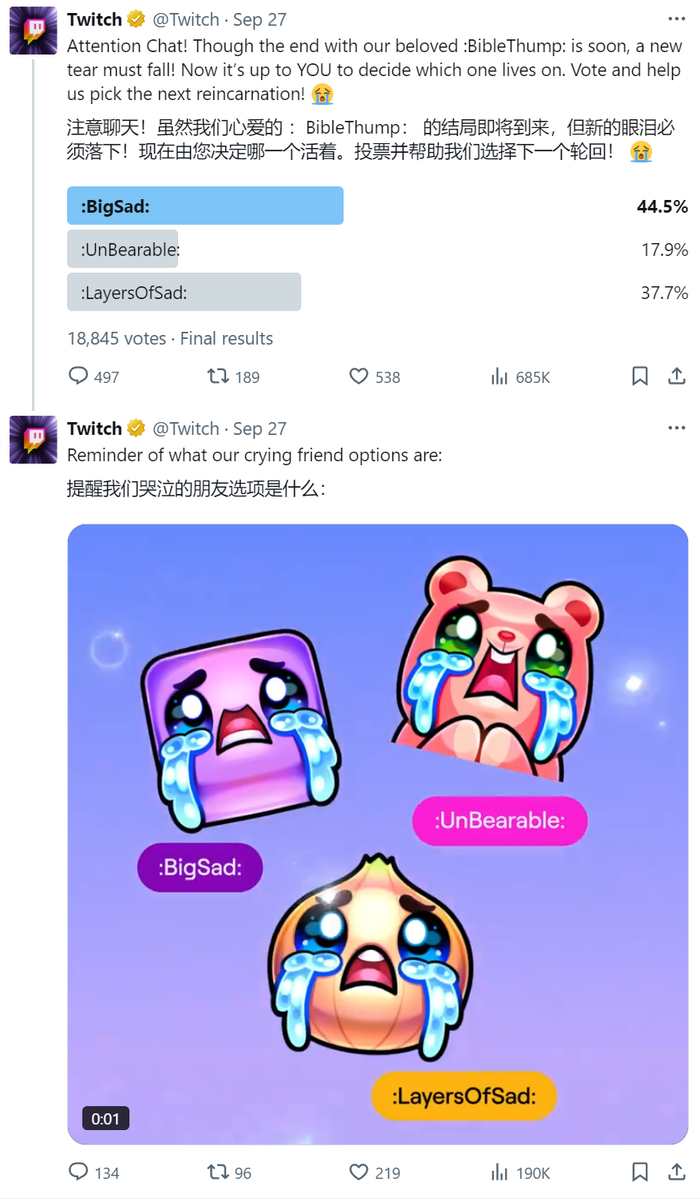Open more options menu on the reminder tweet

(x=676, y=427)
